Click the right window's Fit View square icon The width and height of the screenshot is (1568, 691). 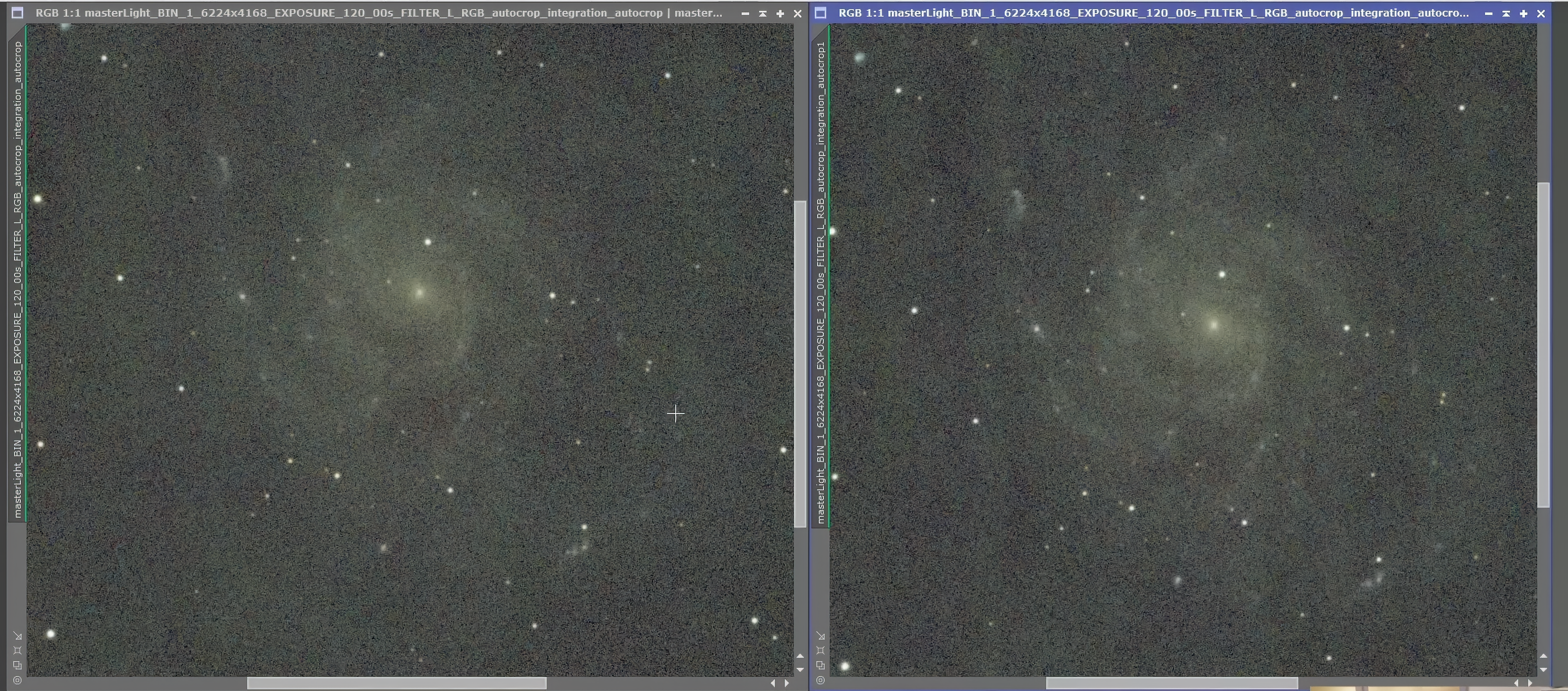tap(821, 650)
